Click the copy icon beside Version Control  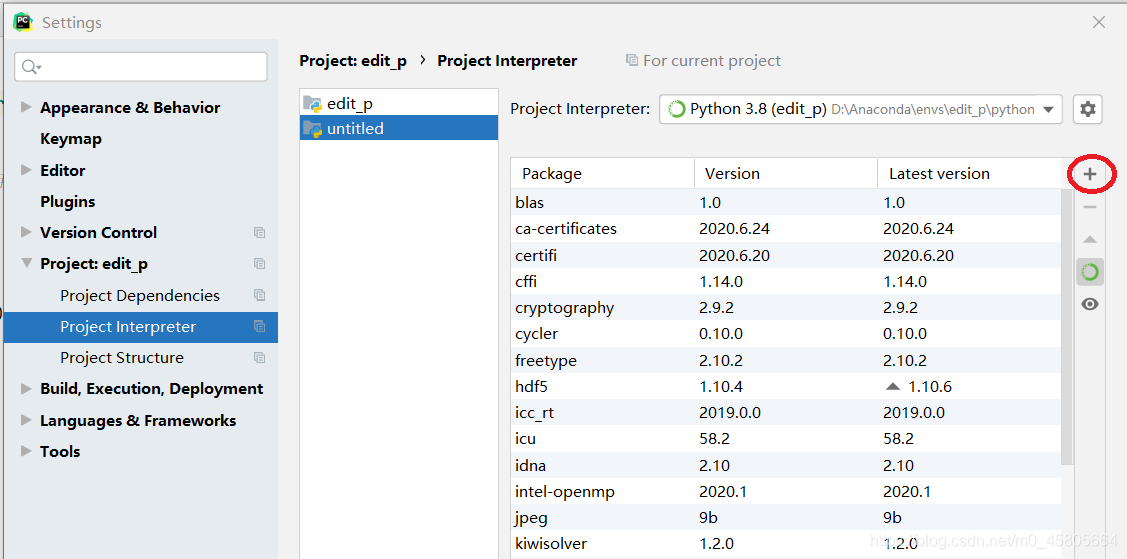click(x=259, y=233)
